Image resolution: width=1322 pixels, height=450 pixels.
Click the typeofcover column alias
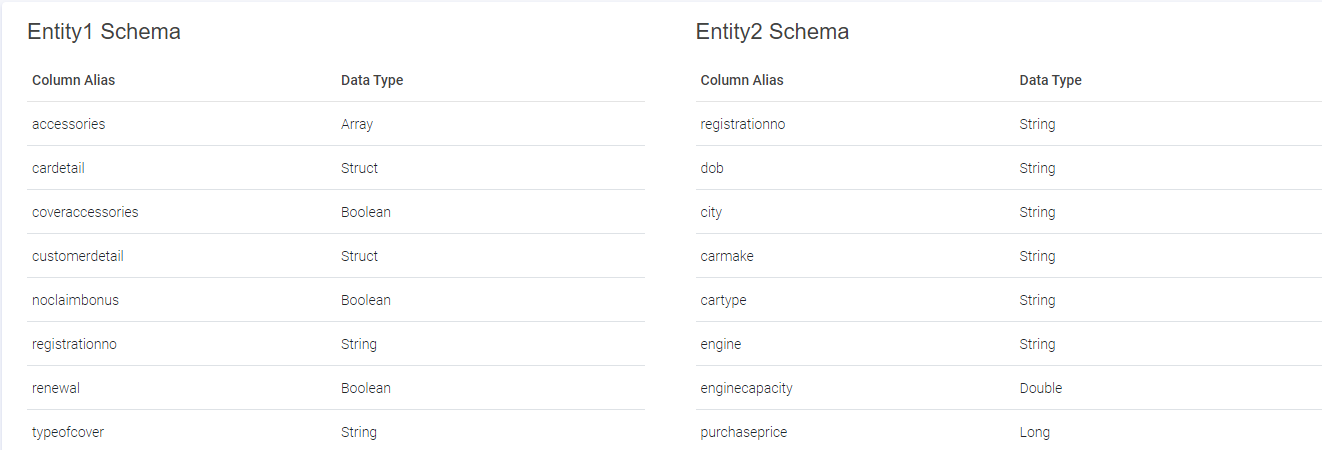(68, 432)
